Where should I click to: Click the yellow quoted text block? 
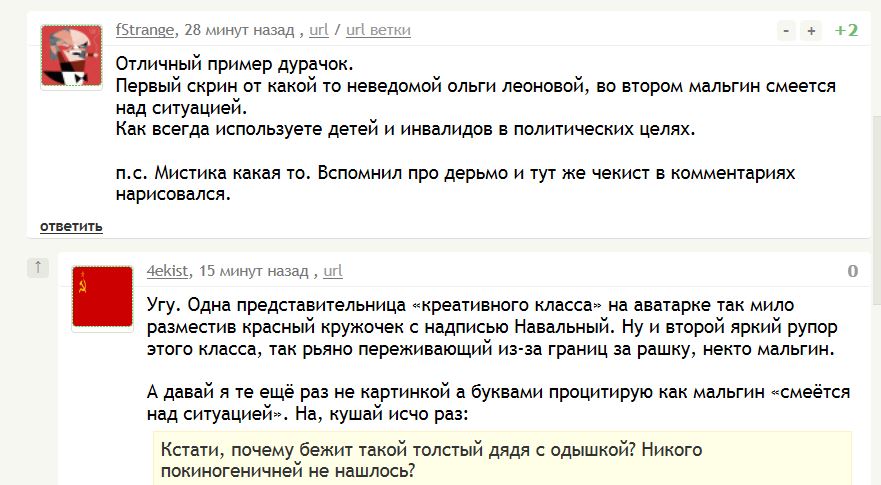pos(502,459)
